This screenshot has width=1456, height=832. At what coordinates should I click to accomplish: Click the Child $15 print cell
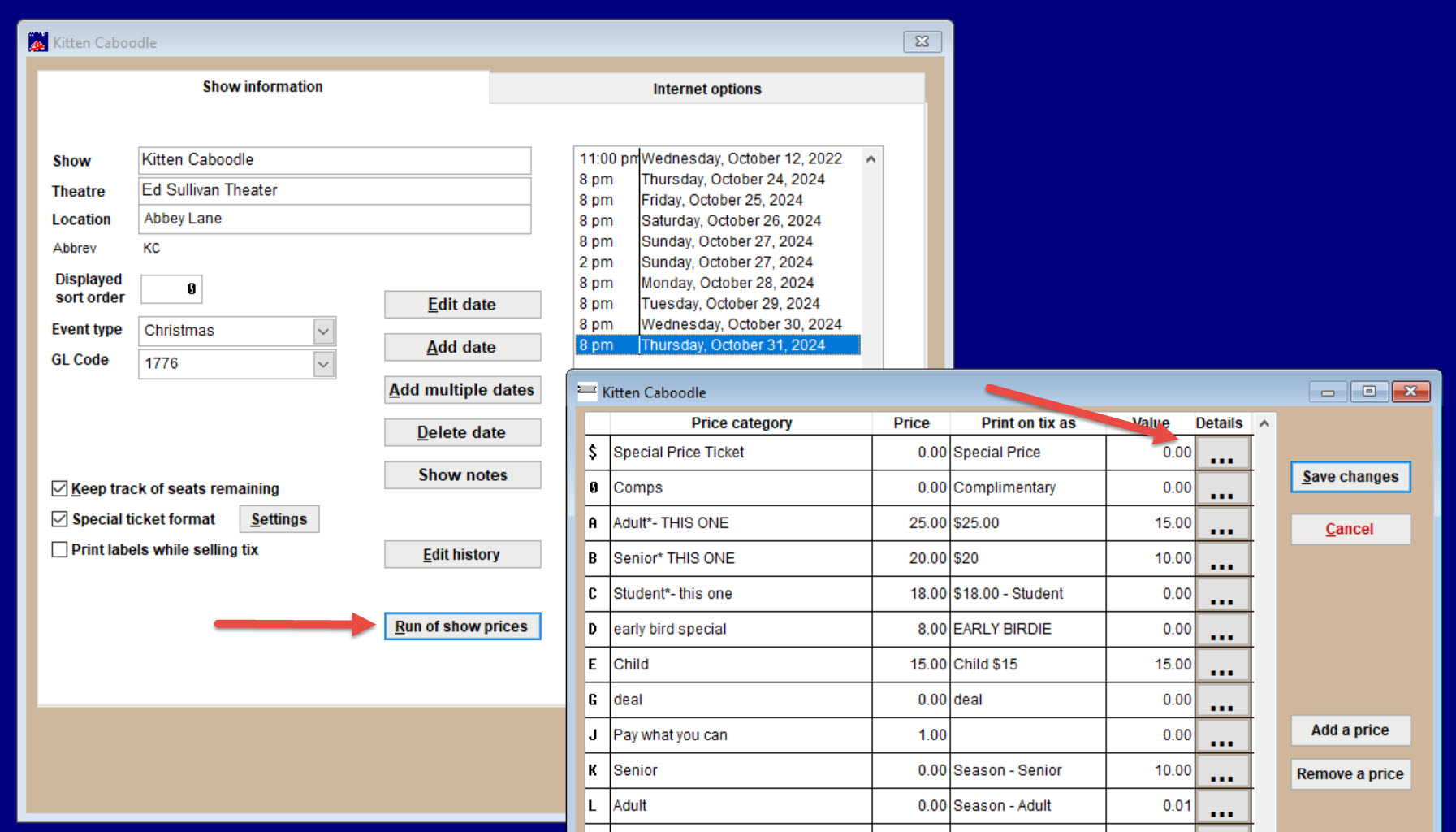point(1028,665)
